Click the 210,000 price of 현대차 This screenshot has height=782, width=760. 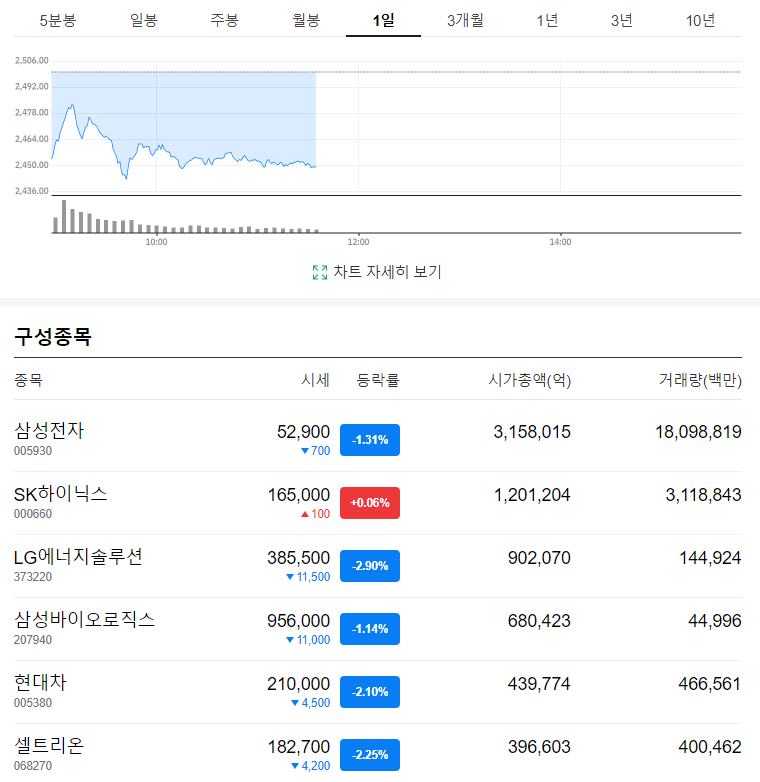298,684
